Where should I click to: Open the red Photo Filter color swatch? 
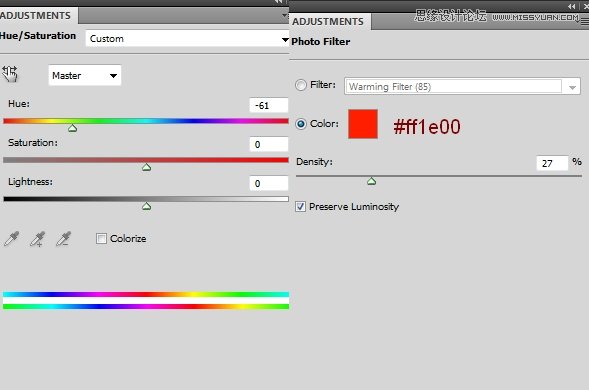coord(363,124)
